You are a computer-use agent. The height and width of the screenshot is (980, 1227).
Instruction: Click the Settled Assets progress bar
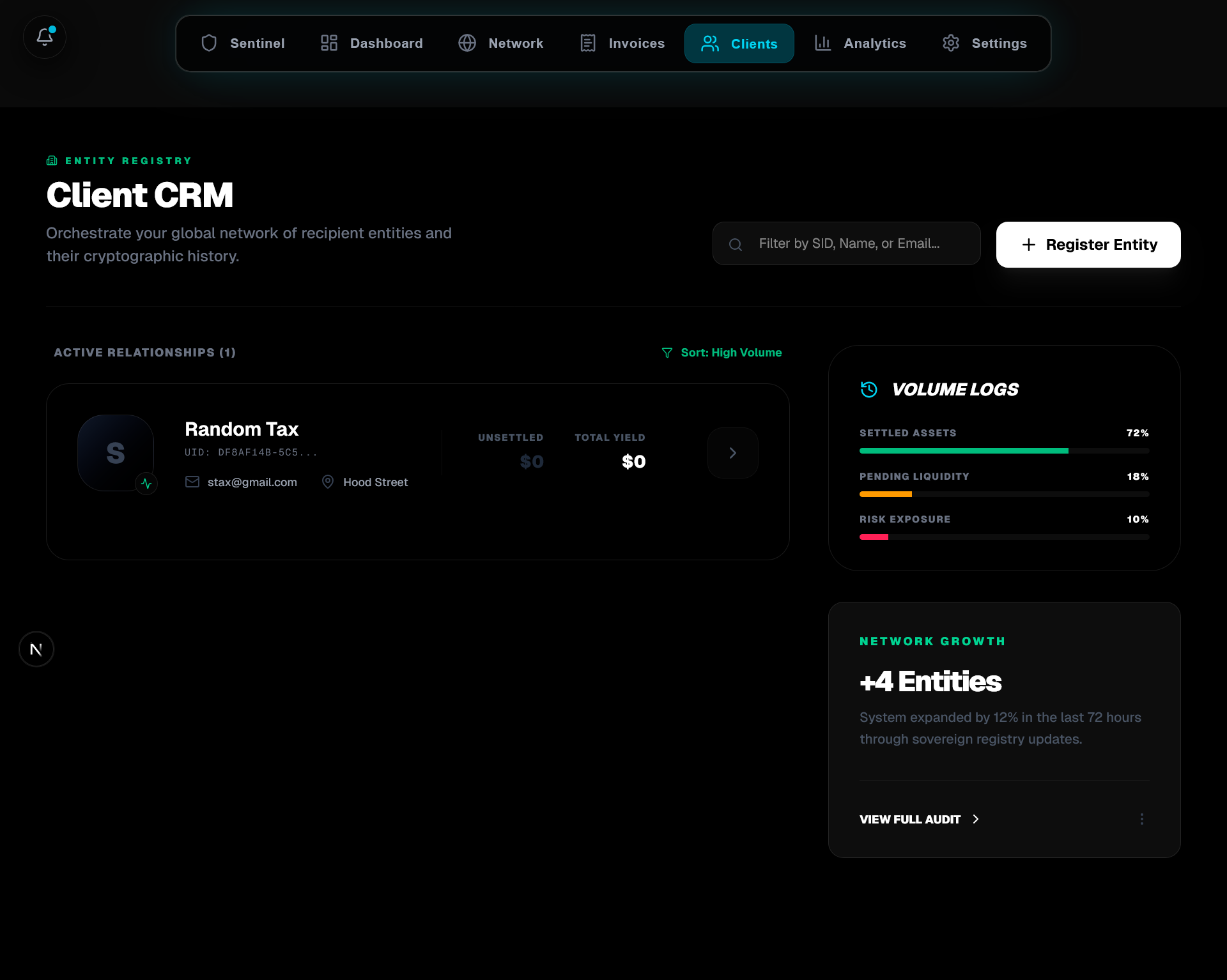[1004, 451]
